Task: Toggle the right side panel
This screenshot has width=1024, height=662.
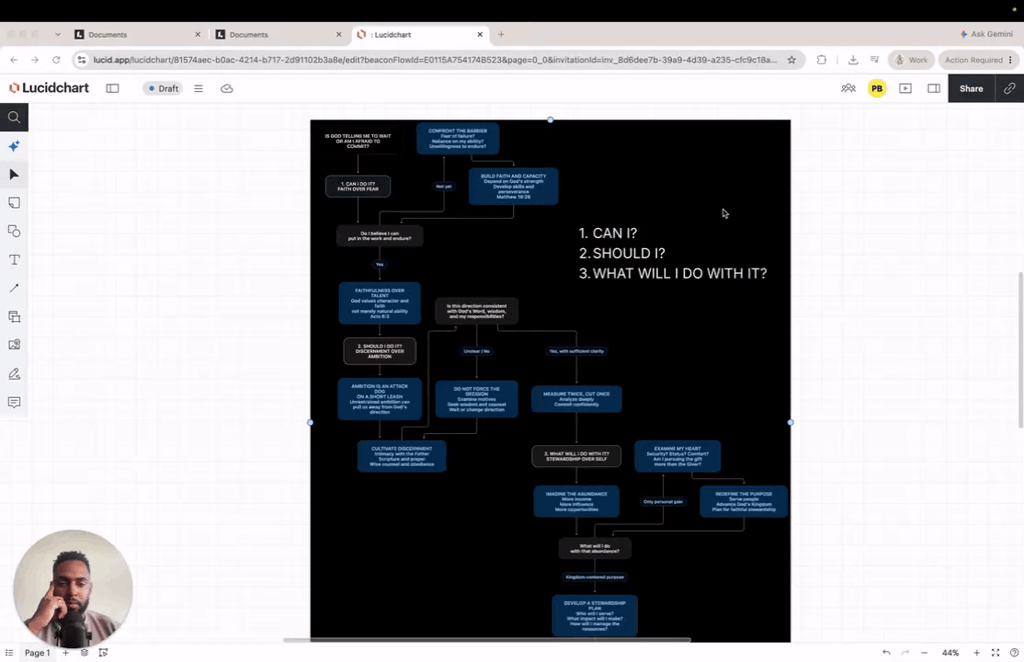Action: 934,88
